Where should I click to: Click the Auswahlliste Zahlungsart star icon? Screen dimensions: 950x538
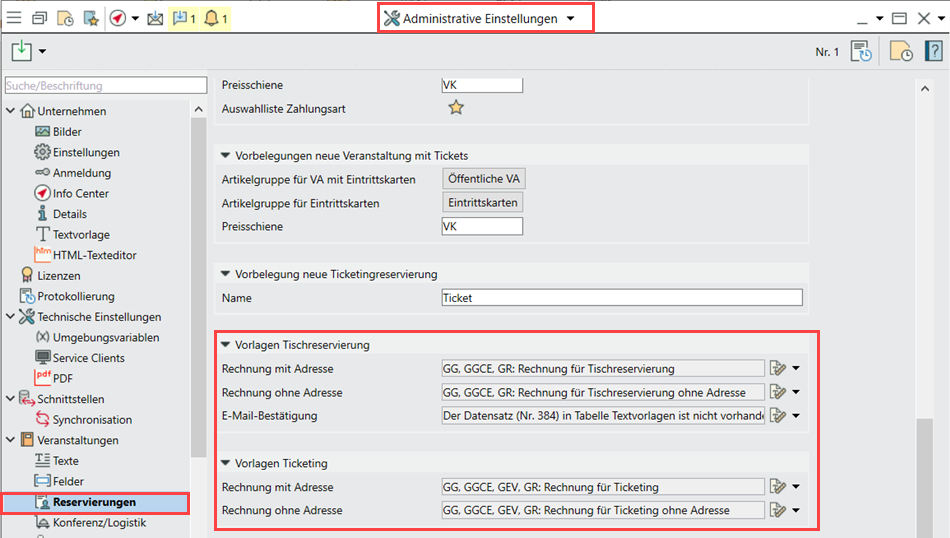[x=456, y=108]
